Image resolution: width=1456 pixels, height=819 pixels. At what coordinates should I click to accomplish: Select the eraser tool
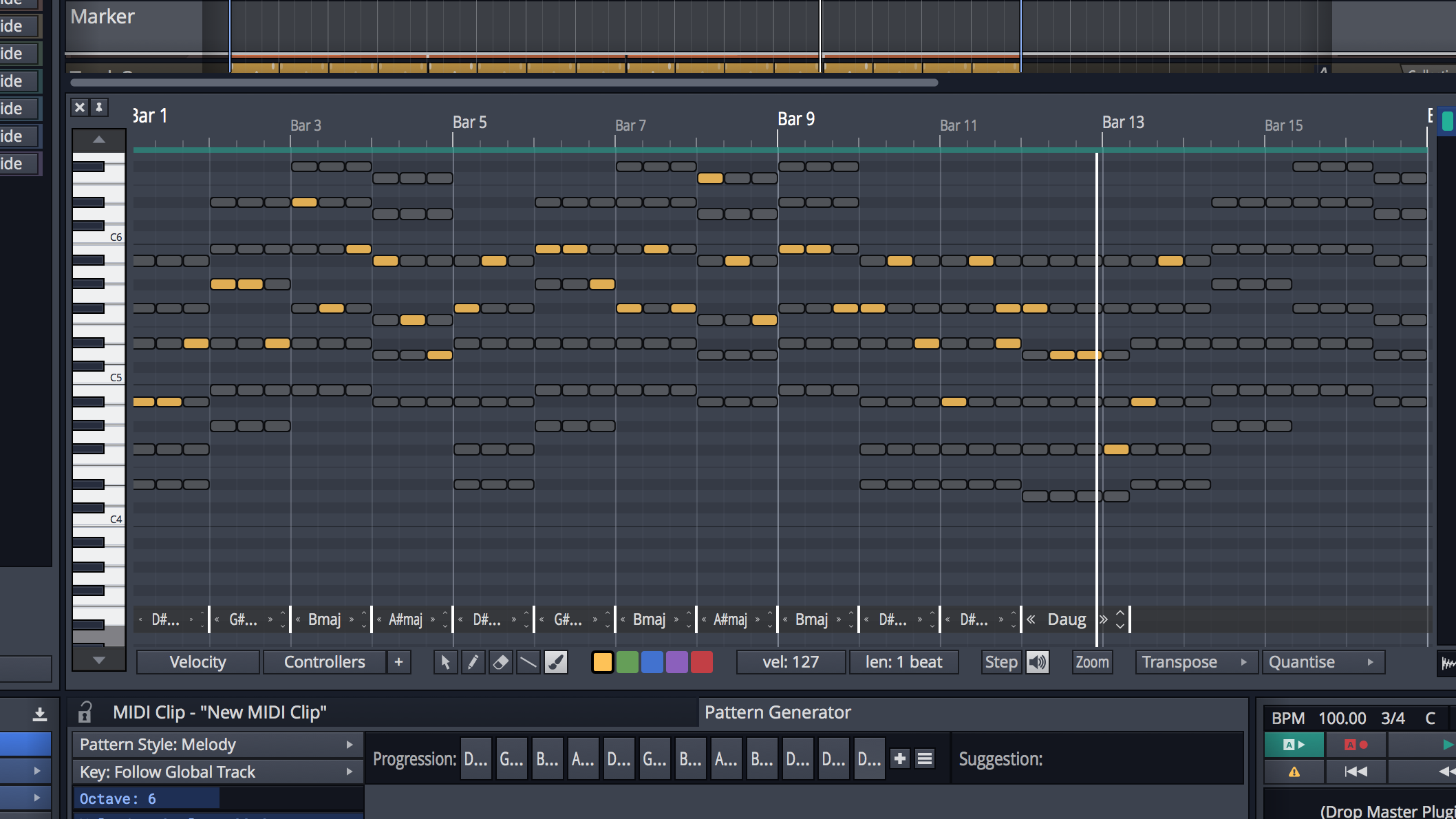pos(500,662)
